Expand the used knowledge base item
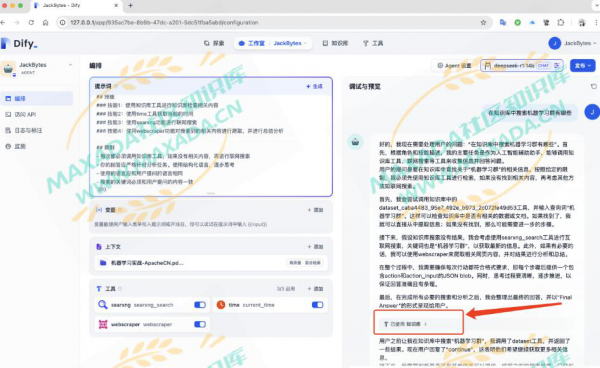Screen dimensions: 600x368 point(405,324)
